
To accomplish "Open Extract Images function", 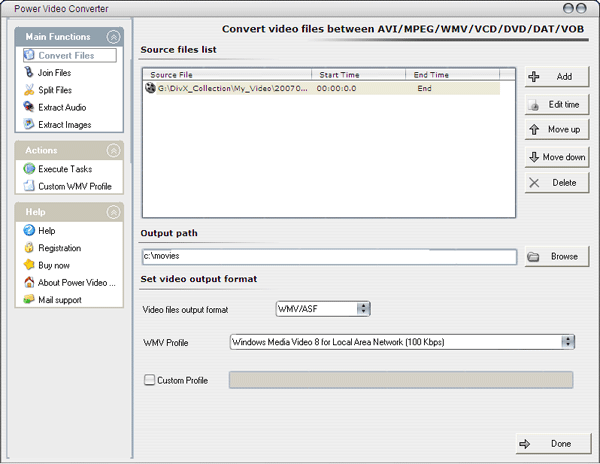I will coord(65,125).
